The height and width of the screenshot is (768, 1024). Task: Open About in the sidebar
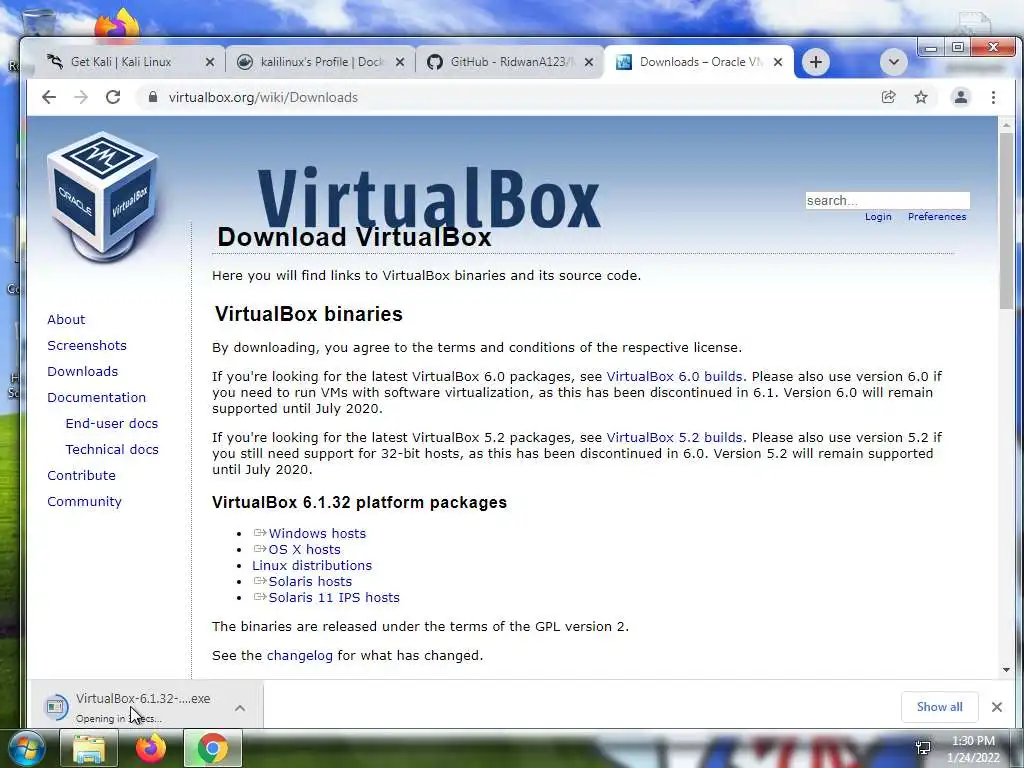pyautogui.click(x=66, y=319)
